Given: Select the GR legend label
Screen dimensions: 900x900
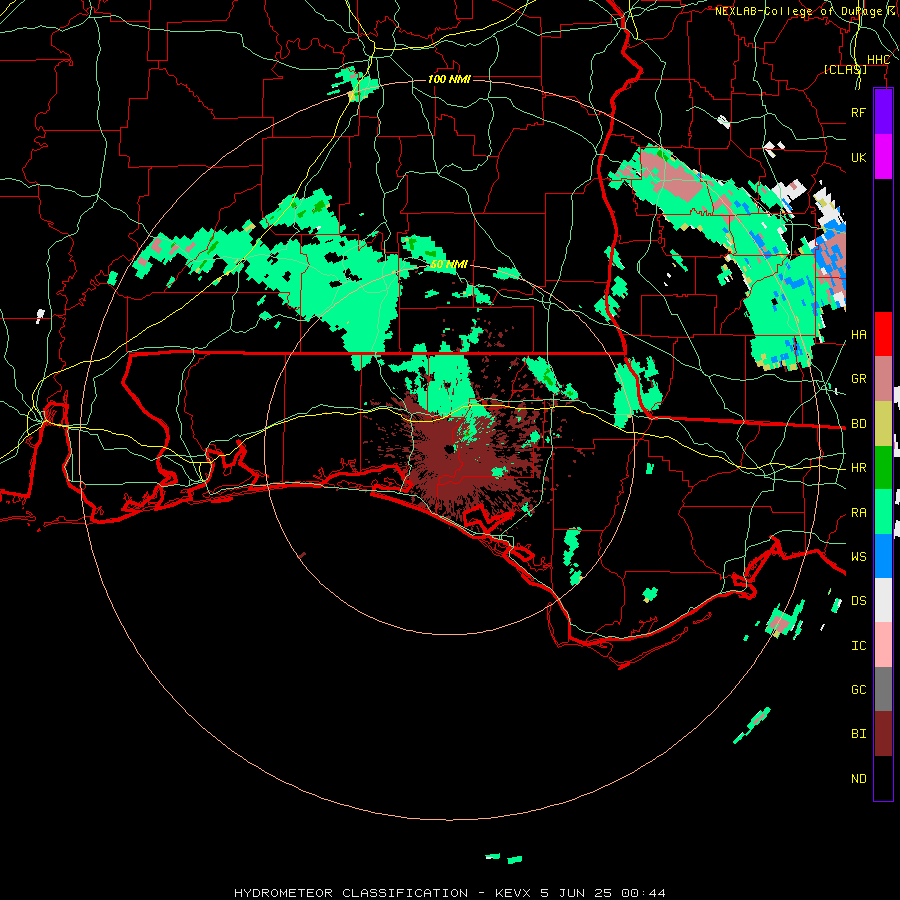Looking at the screenshot, I should [858, 379].
